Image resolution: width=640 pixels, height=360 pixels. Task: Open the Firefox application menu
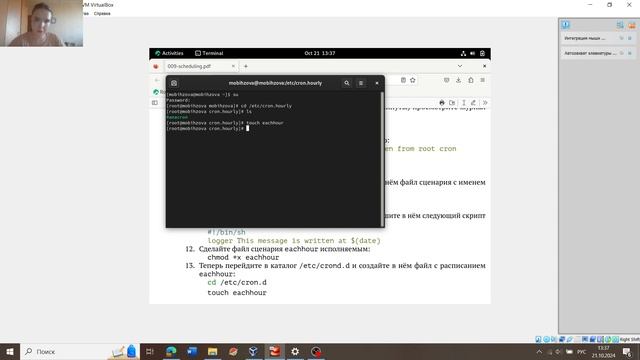click(482, 80)
